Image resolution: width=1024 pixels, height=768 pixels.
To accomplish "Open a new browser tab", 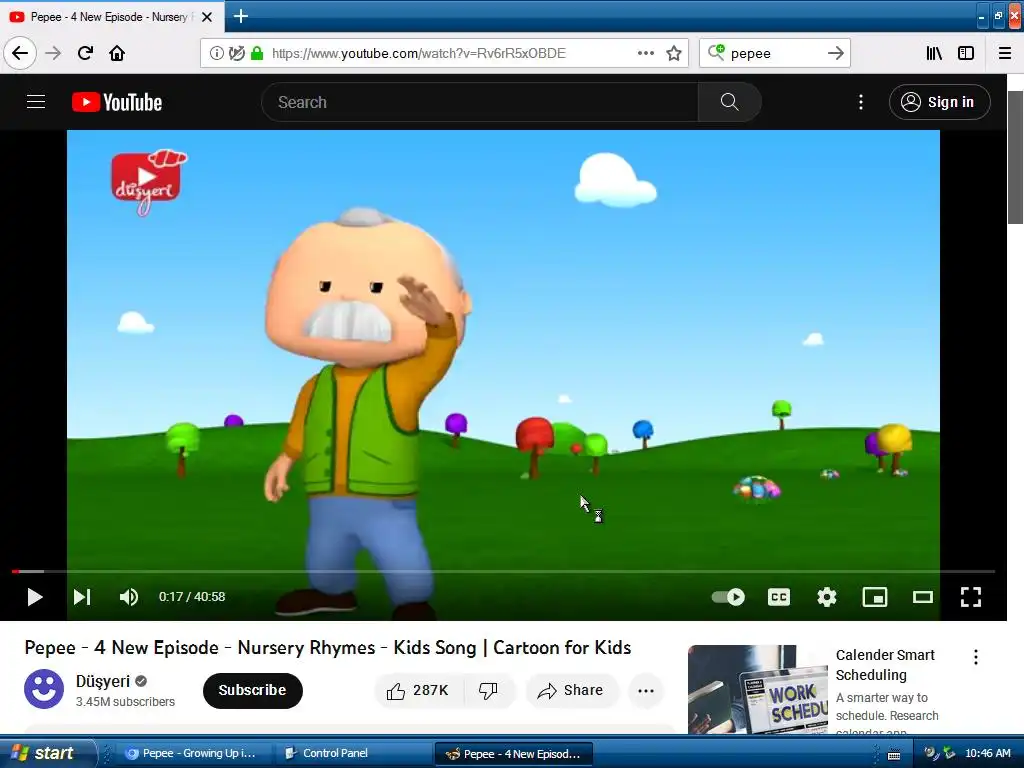I will (240, 16).
